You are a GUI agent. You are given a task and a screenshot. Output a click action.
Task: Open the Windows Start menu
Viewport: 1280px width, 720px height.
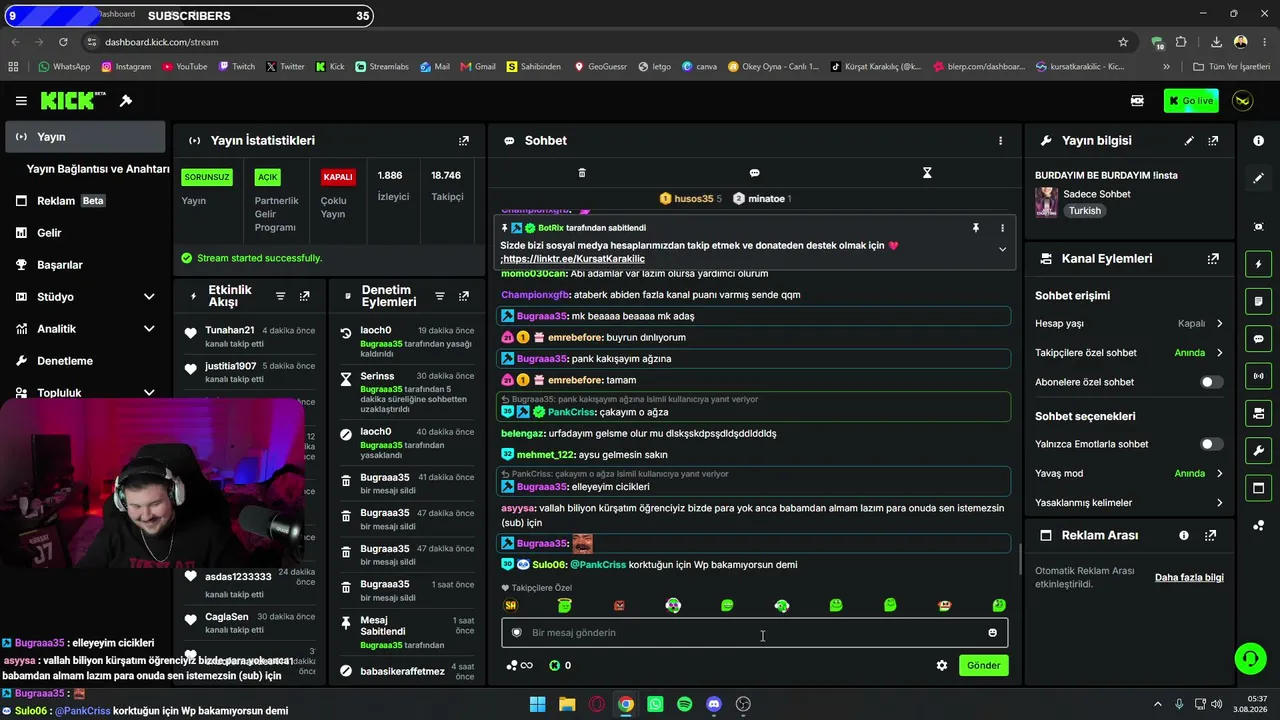(x=537, y=704)
